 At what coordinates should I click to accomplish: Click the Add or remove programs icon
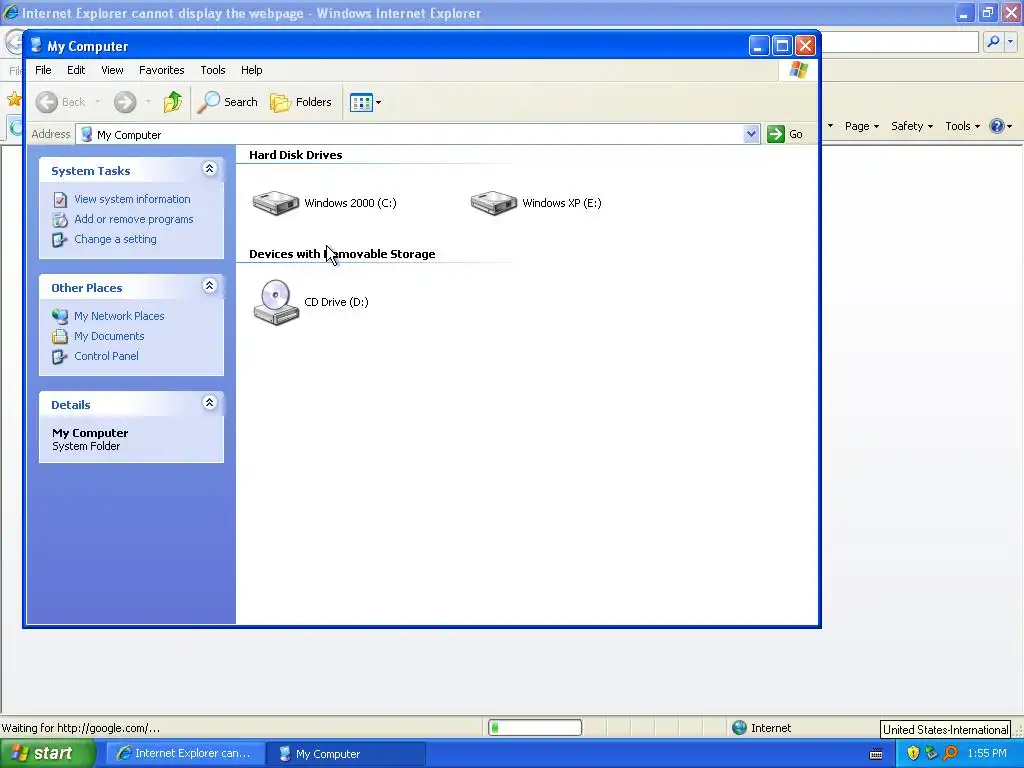(x=60, y=219)
